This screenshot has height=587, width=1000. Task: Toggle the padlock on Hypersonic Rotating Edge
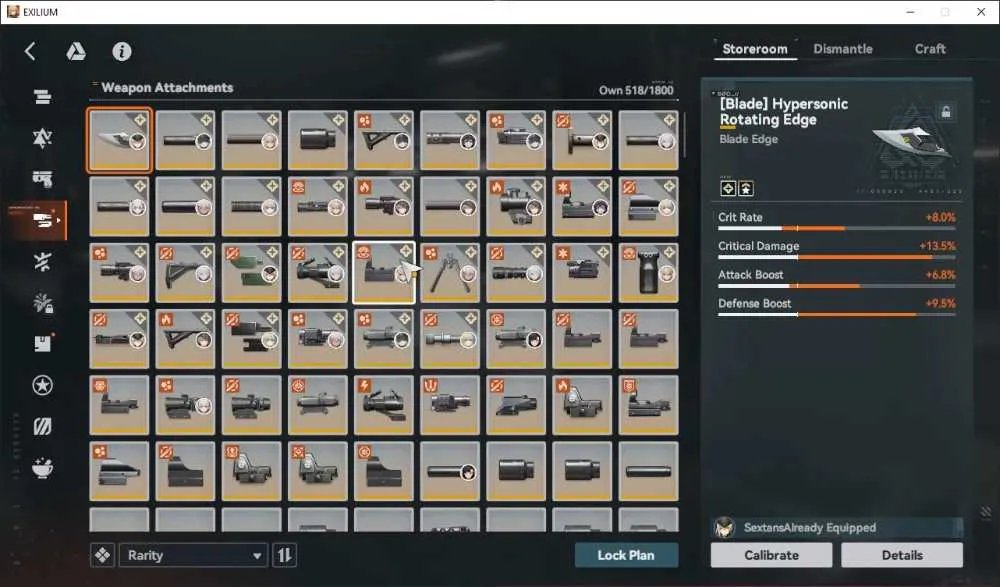(946, 112)
